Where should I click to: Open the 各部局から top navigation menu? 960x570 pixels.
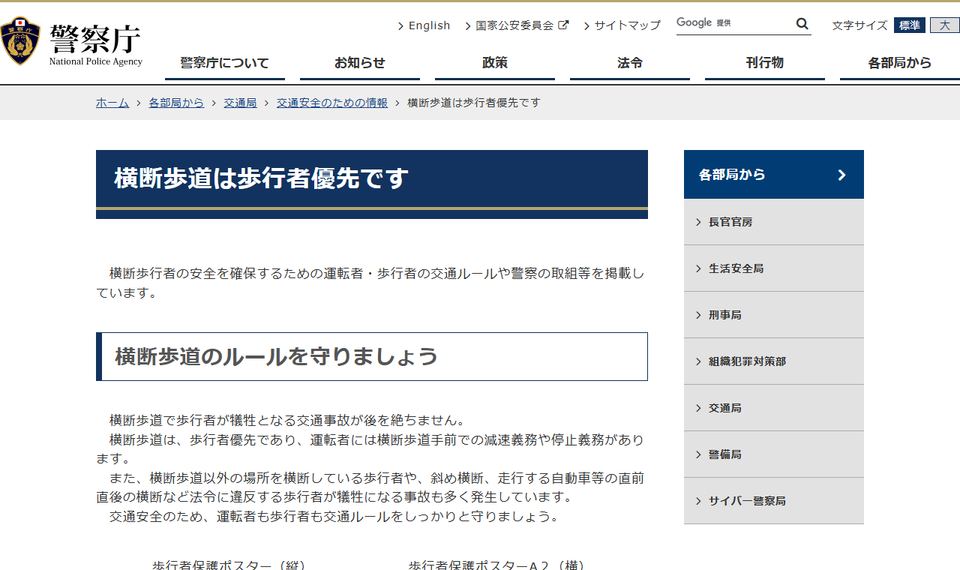899,63
